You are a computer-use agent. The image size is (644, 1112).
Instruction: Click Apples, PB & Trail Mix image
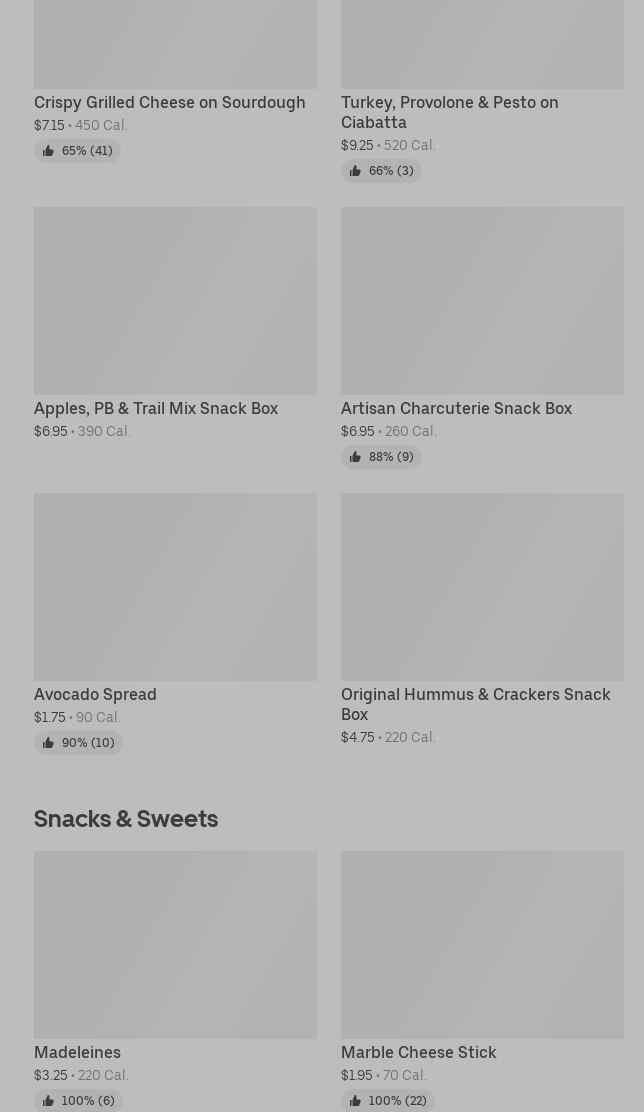click(175, 300)
